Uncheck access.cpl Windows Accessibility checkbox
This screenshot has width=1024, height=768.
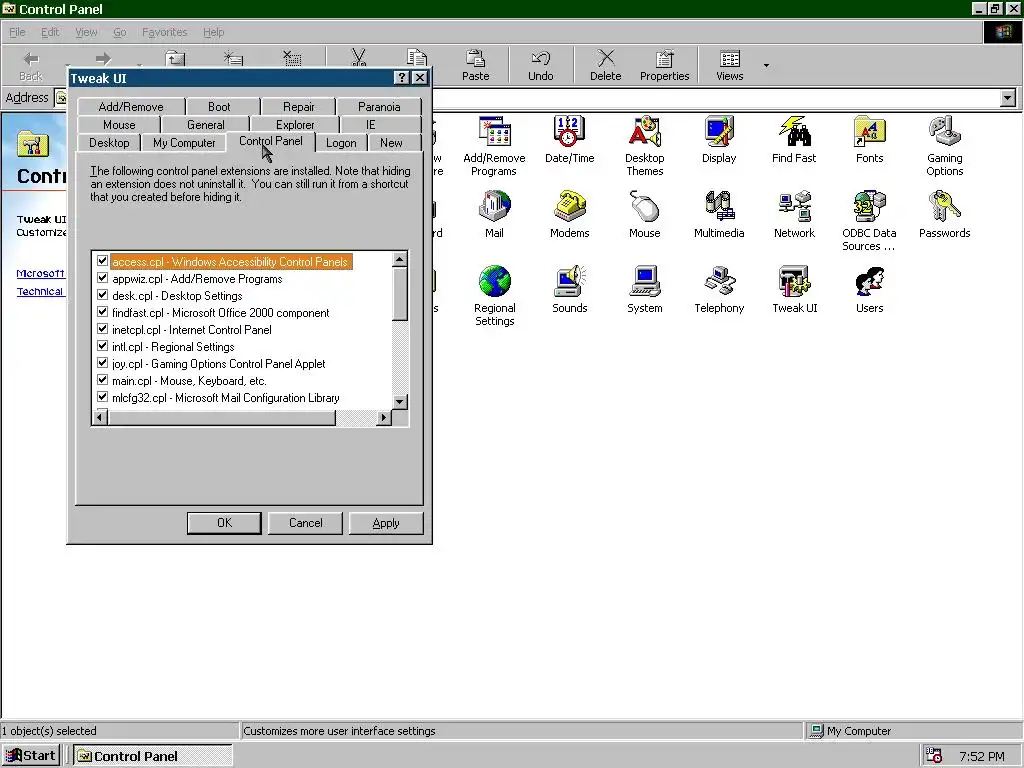(x=103, y=261)
